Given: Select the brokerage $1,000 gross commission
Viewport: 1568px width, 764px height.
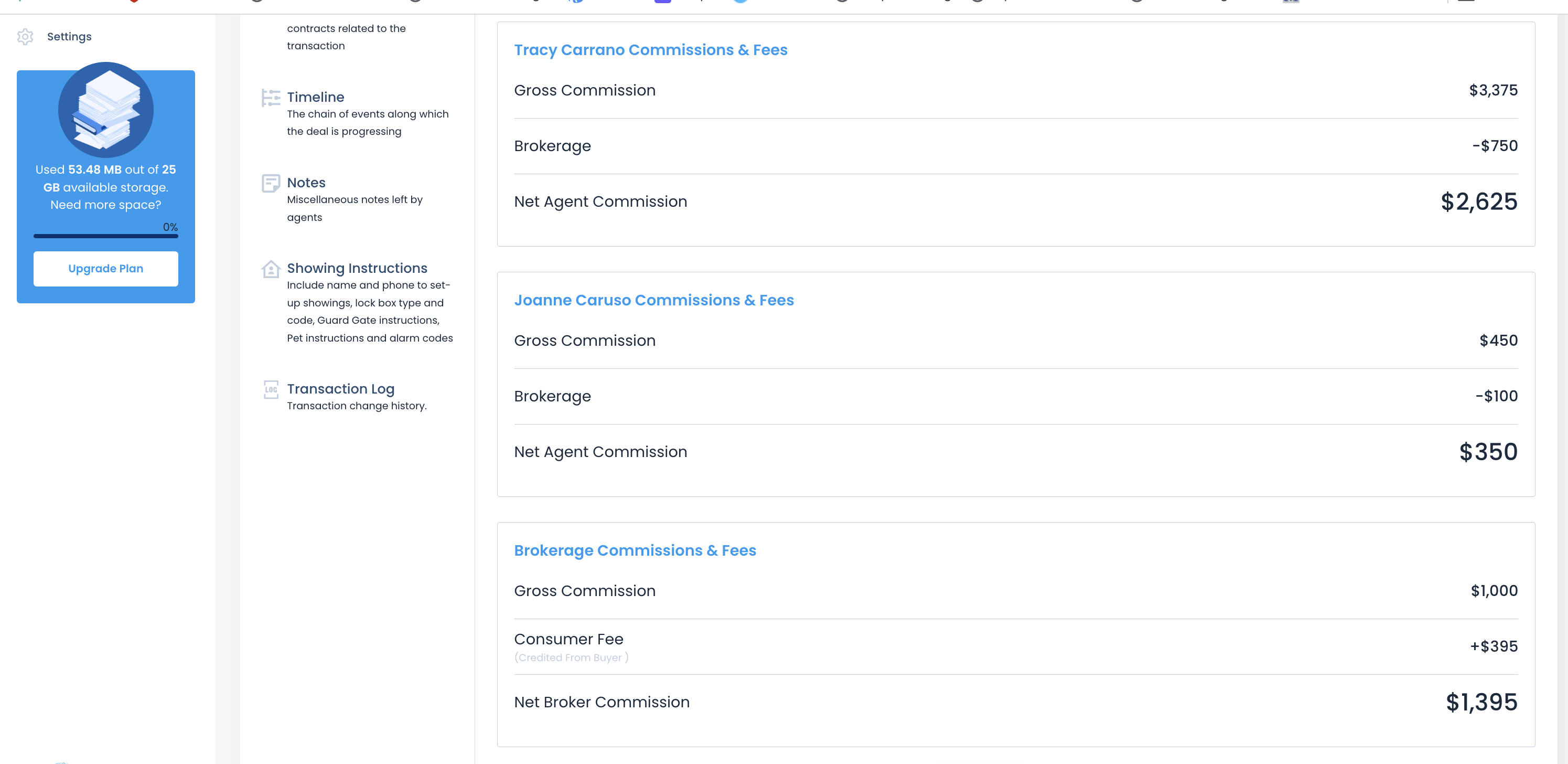Looking at the screenshot, I should (1494, 591).
